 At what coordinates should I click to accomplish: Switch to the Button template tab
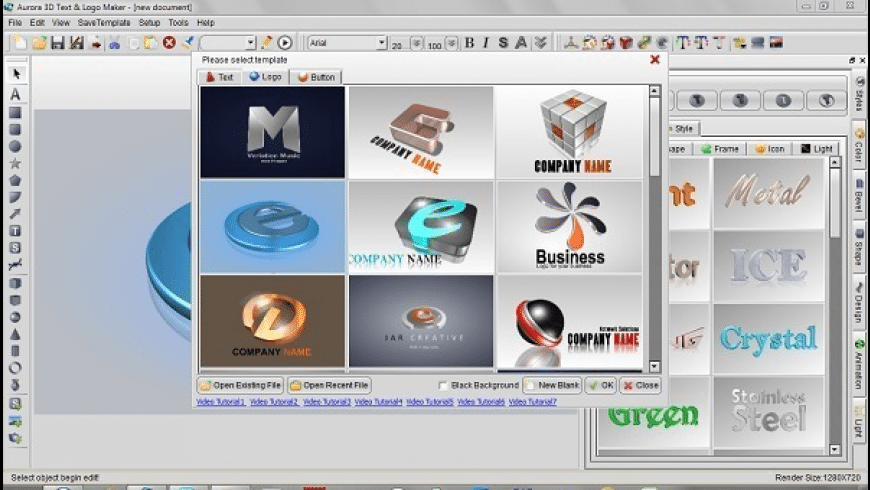click(316, 77)
